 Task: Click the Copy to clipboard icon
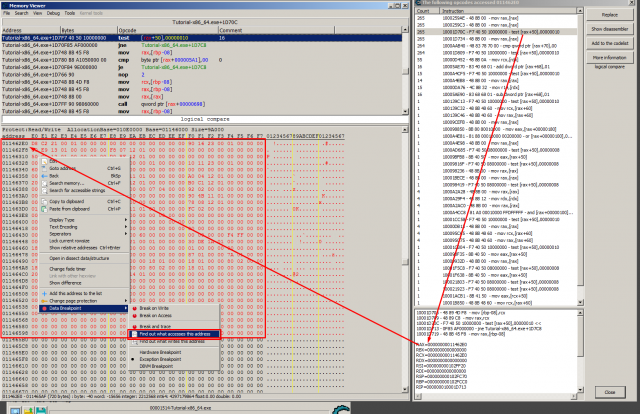click(43, 201)
